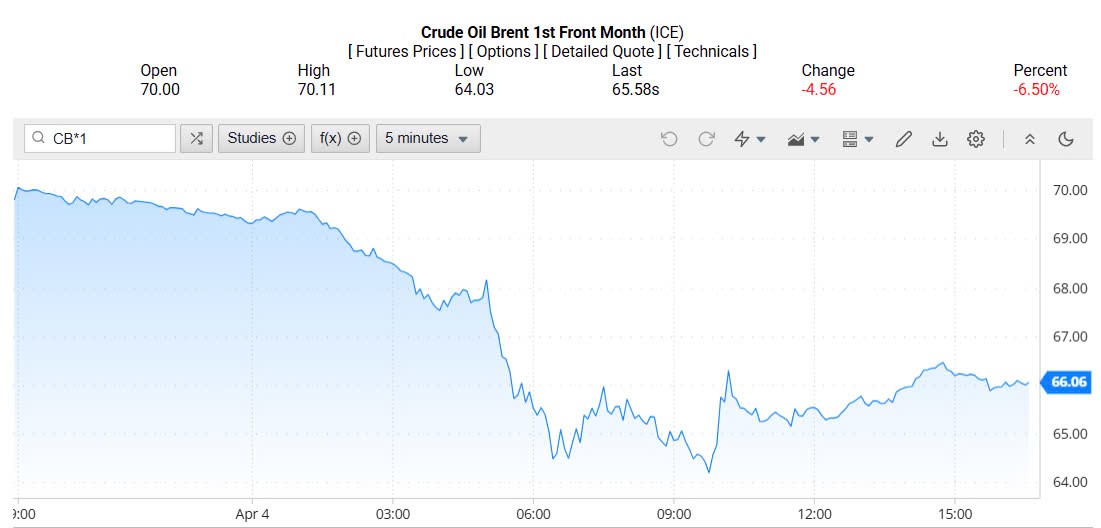The image size is (1101, 528).
Task: Open the drawing pencil tool
Action: [x=903, y=140]
